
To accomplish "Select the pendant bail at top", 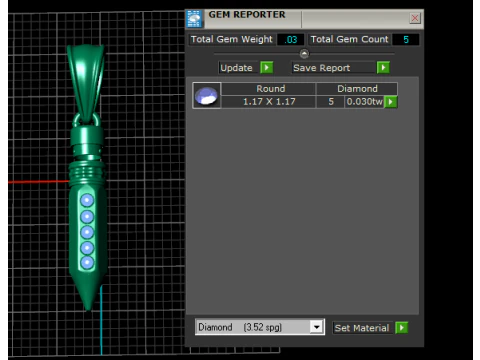I will point(86,82).
